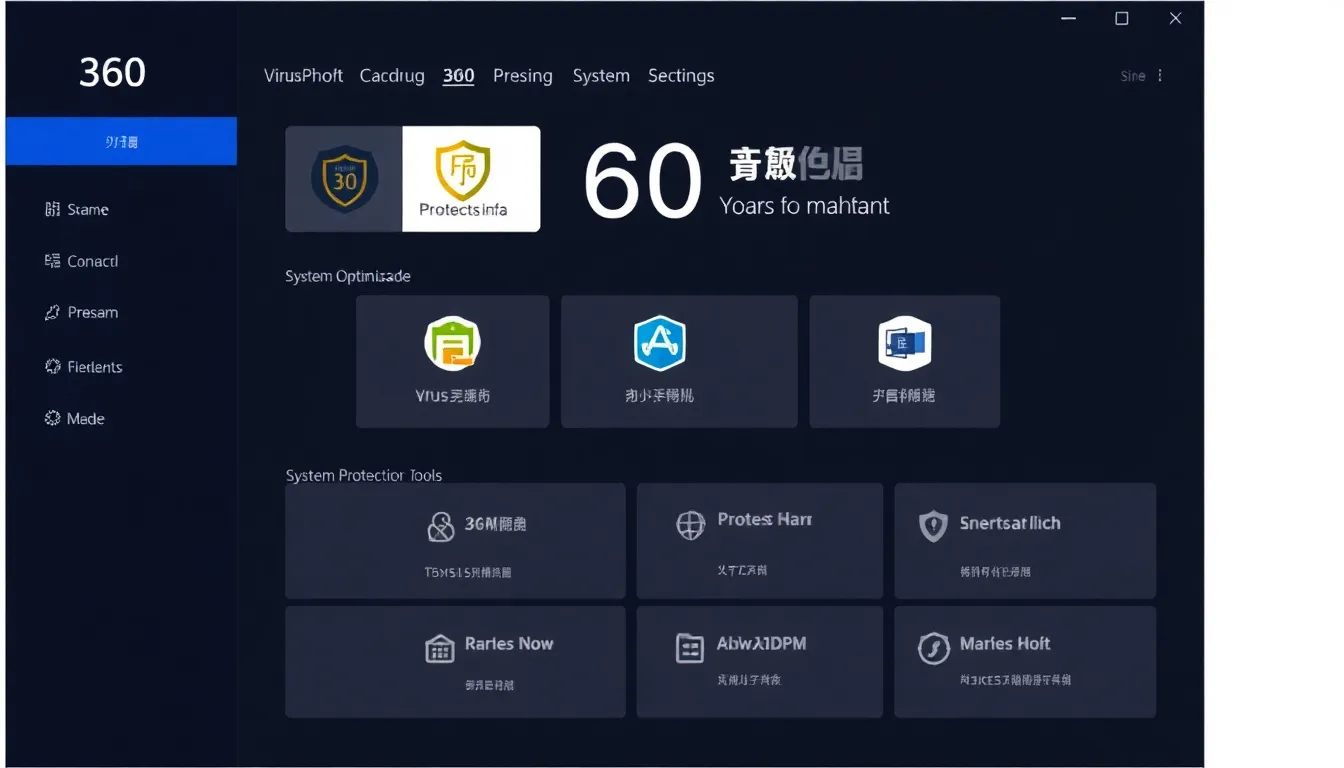
Task: Click the System Protectior Tools heading
Action: coord(364,476)
